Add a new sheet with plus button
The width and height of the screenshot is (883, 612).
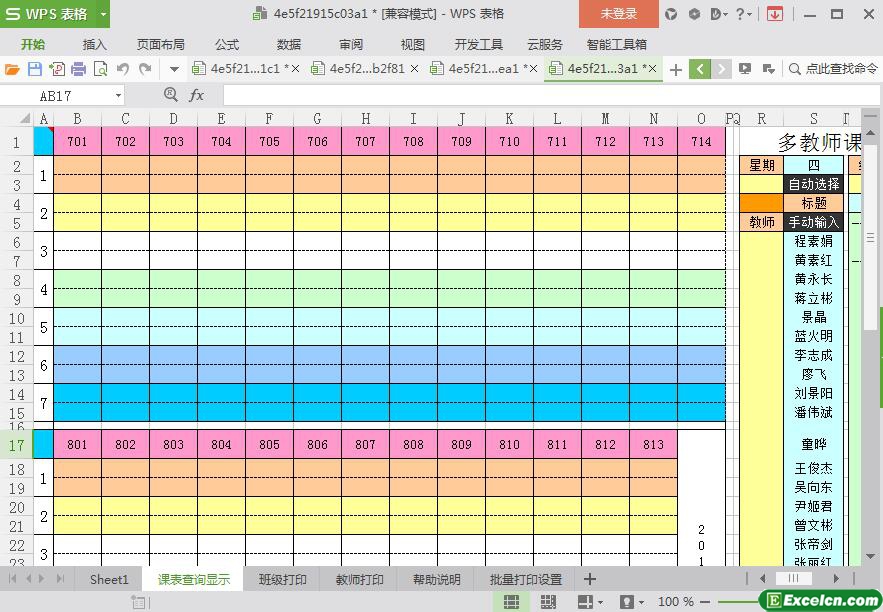(x=589, y=579)
